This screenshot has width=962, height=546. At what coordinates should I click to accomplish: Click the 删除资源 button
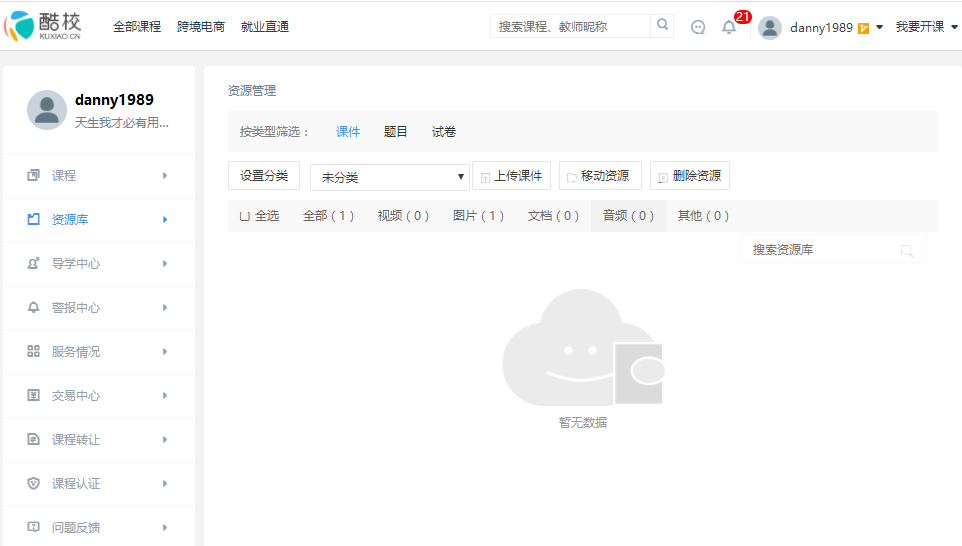click(x=690, y=175)
